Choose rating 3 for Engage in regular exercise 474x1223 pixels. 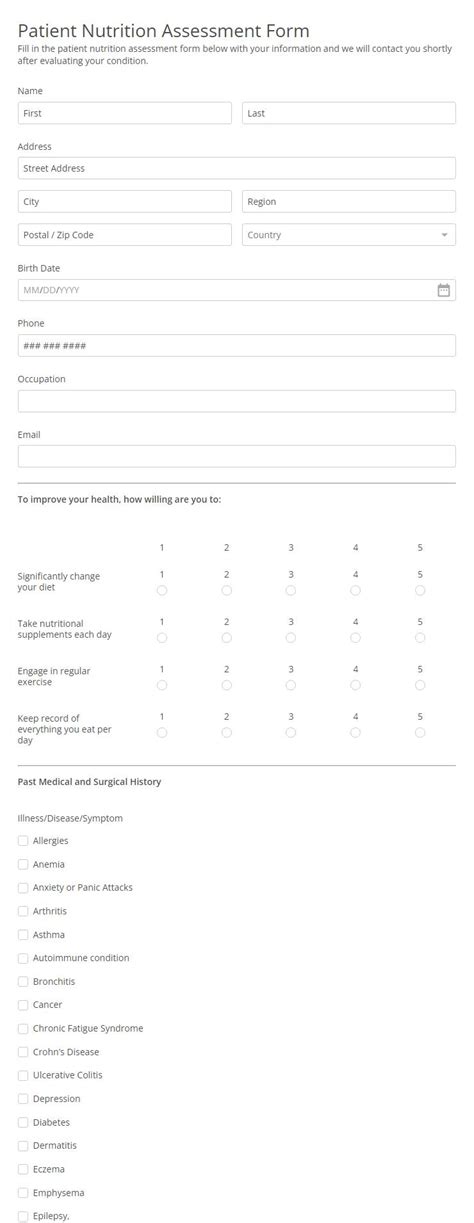[x=291, y=685]
